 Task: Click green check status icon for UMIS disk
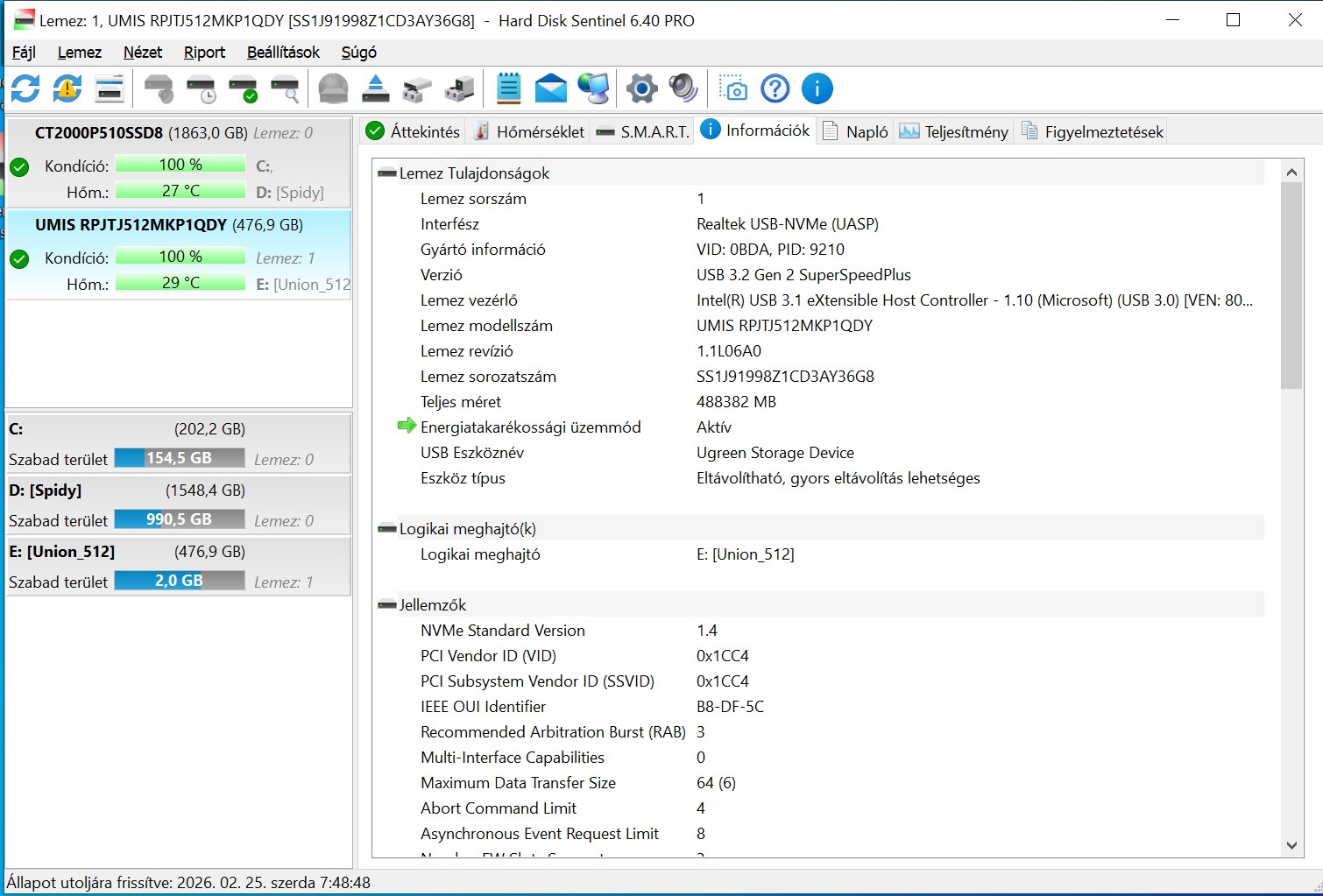[19, 258]
